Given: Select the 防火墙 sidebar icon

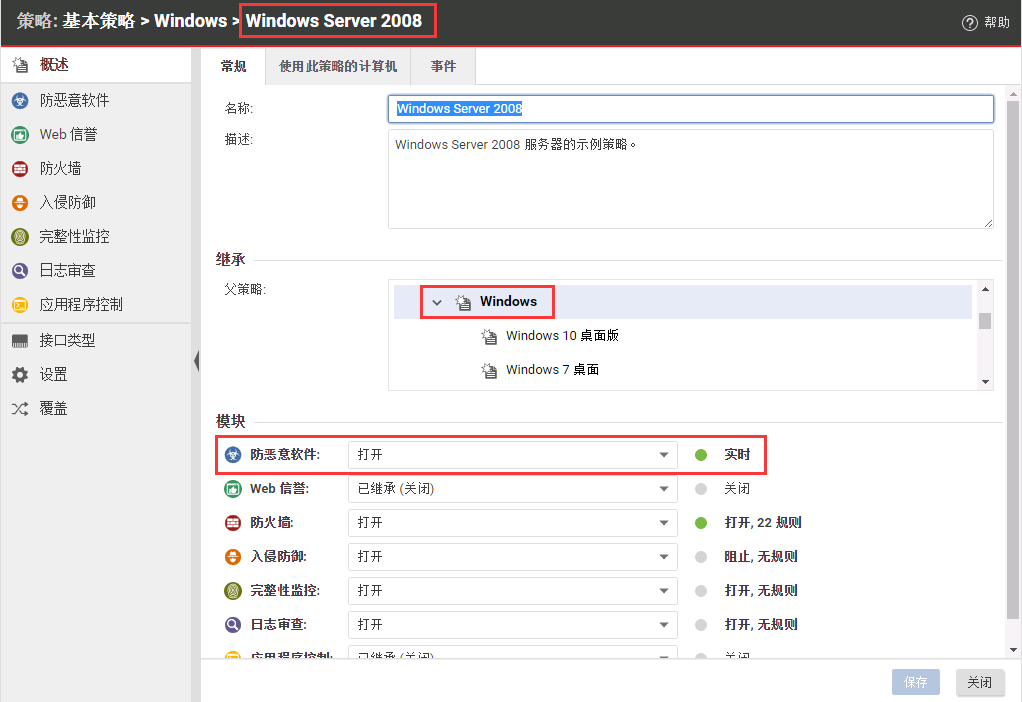Looking at the screenshot, I should [19, 169].
